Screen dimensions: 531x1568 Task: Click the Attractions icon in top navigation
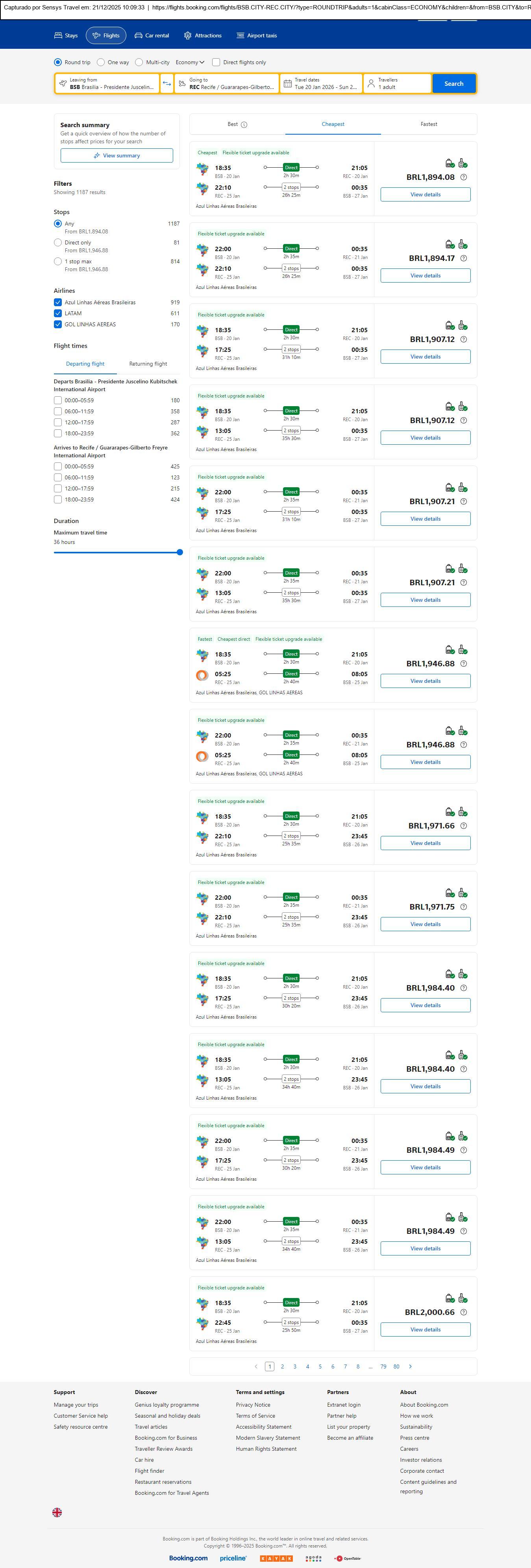187,36
